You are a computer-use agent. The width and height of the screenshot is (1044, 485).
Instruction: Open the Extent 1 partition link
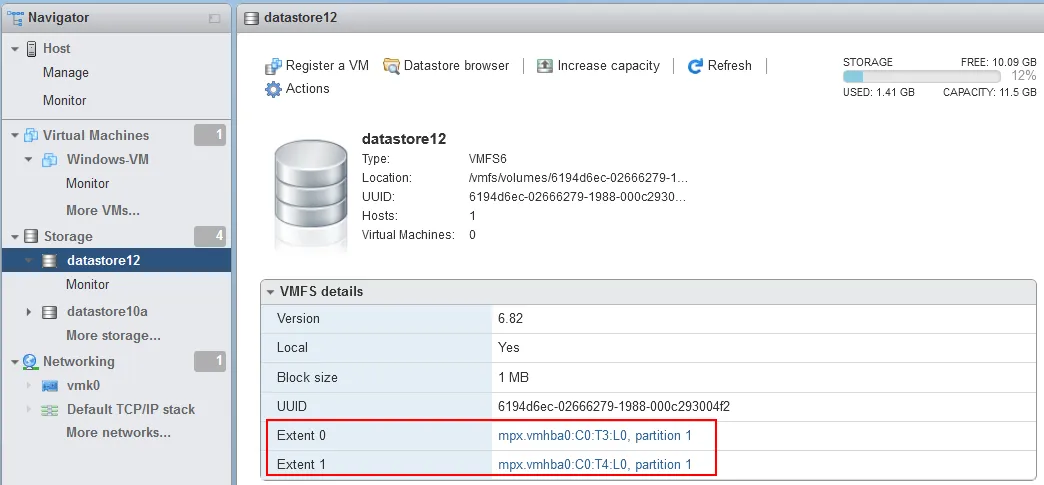[x=594, y=465]
